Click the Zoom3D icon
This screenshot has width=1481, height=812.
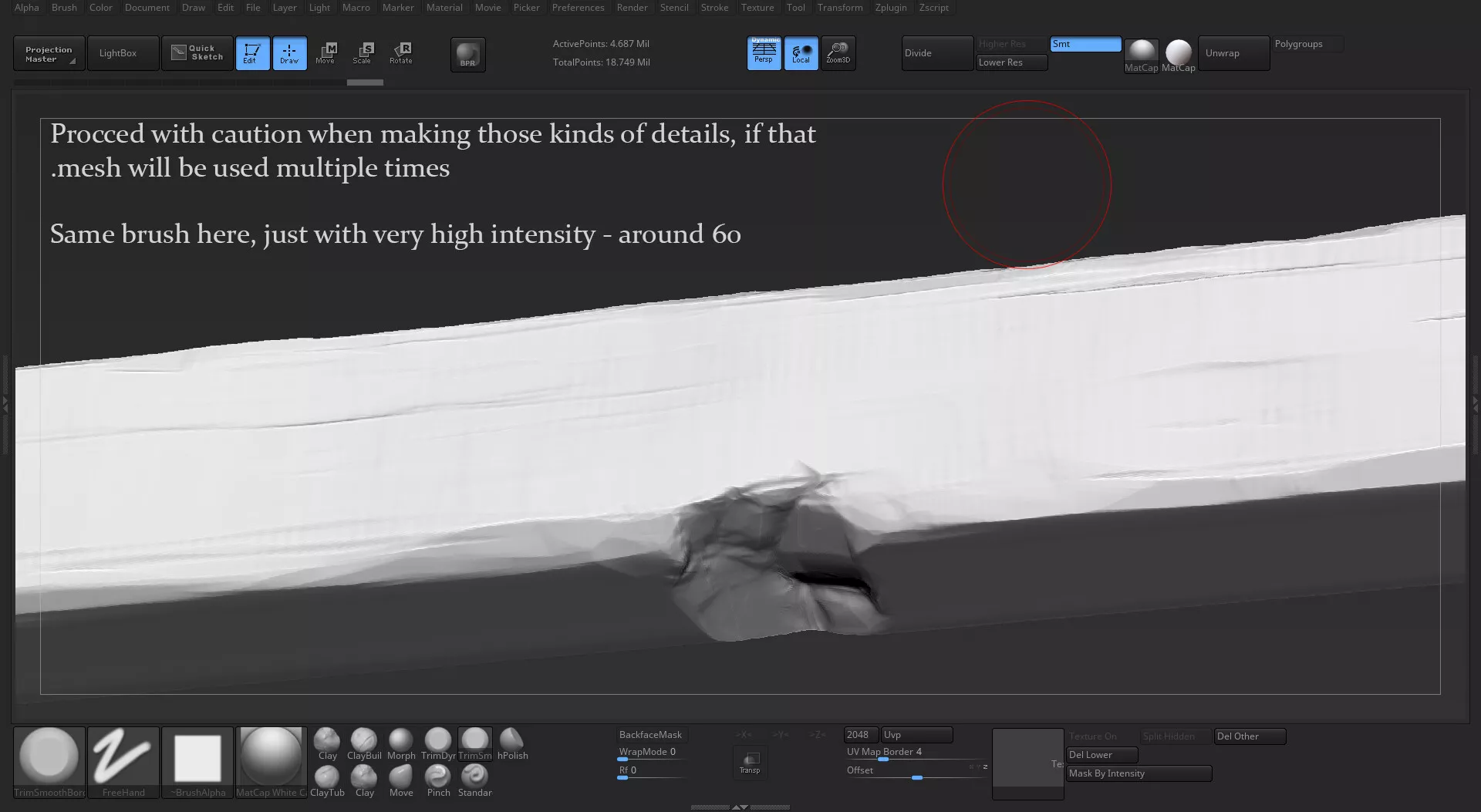pos(838,53)
